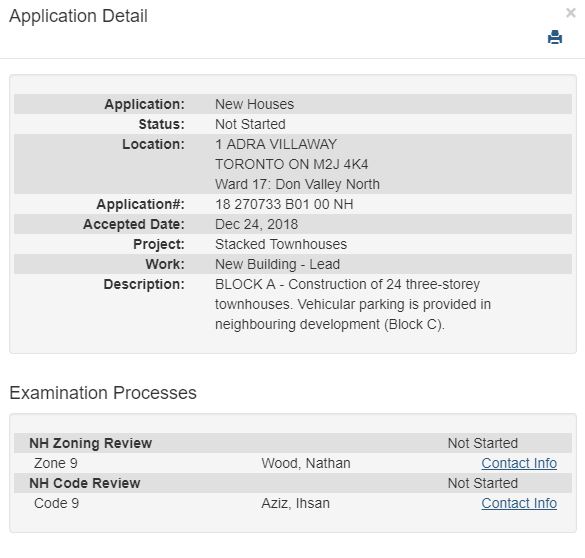This screenshot has height=558, width=585.
Task: Click the New Houses application type value
Action: 254,104
